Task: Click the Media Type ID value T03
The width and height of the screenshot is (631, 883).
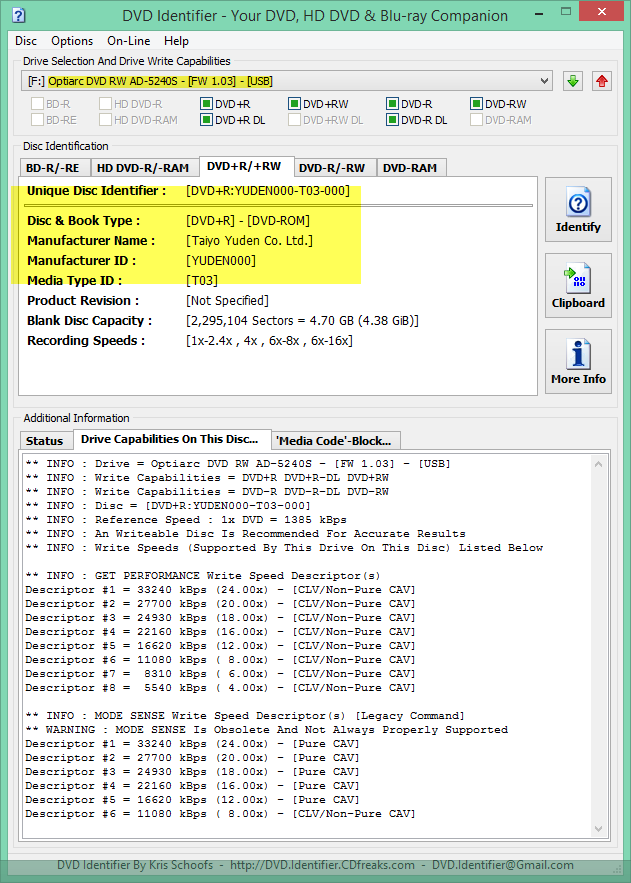Action: 202,280
